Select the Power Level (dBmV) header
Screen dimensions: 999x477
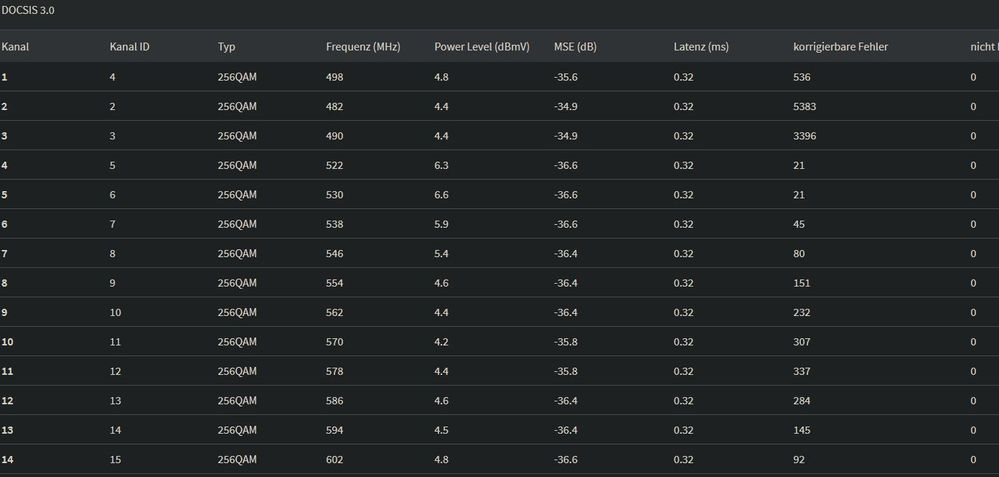click(x=482, y=46)
